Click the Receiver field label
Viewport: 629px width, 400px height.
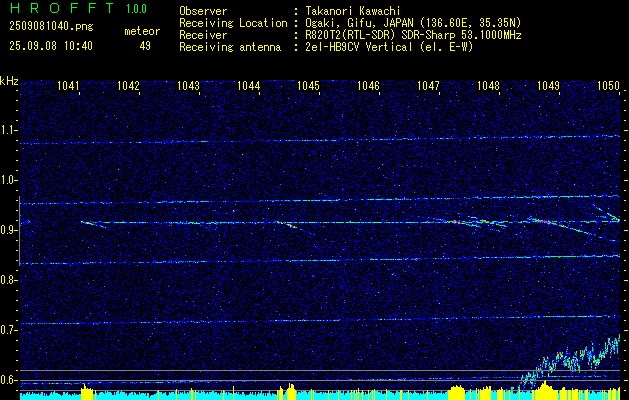pos(203,35)
